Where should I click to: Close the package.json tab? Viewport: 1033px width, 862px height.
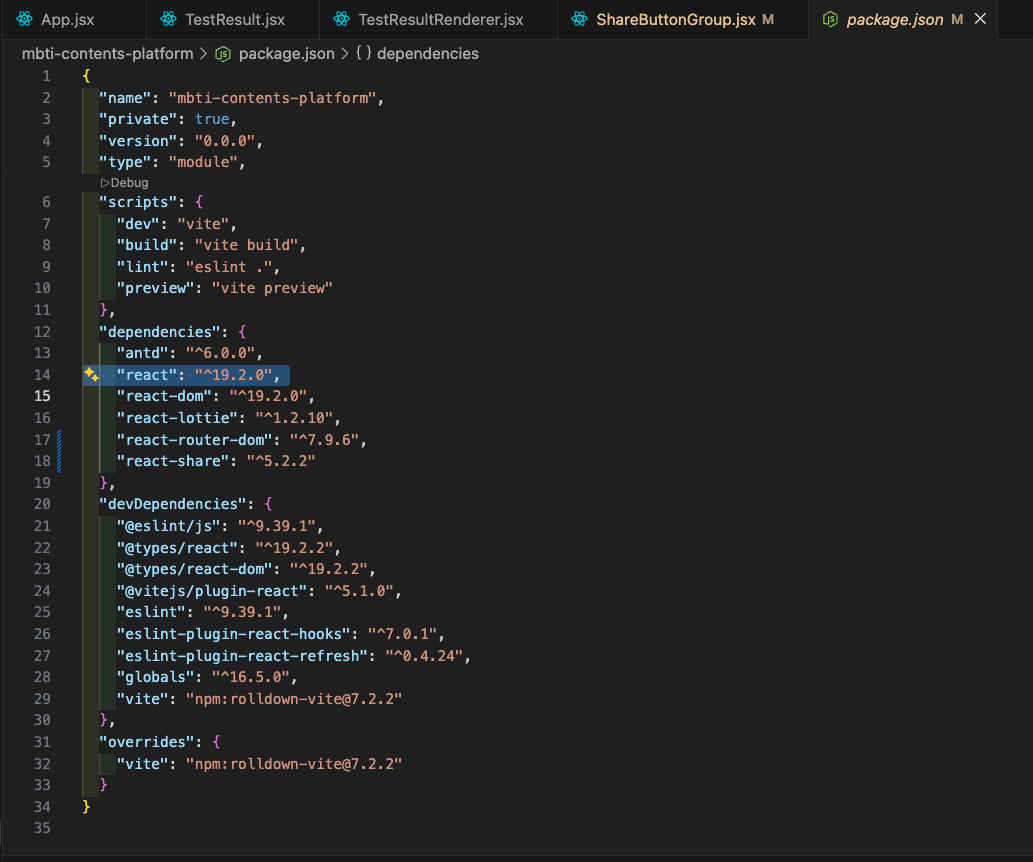[980, 19]
